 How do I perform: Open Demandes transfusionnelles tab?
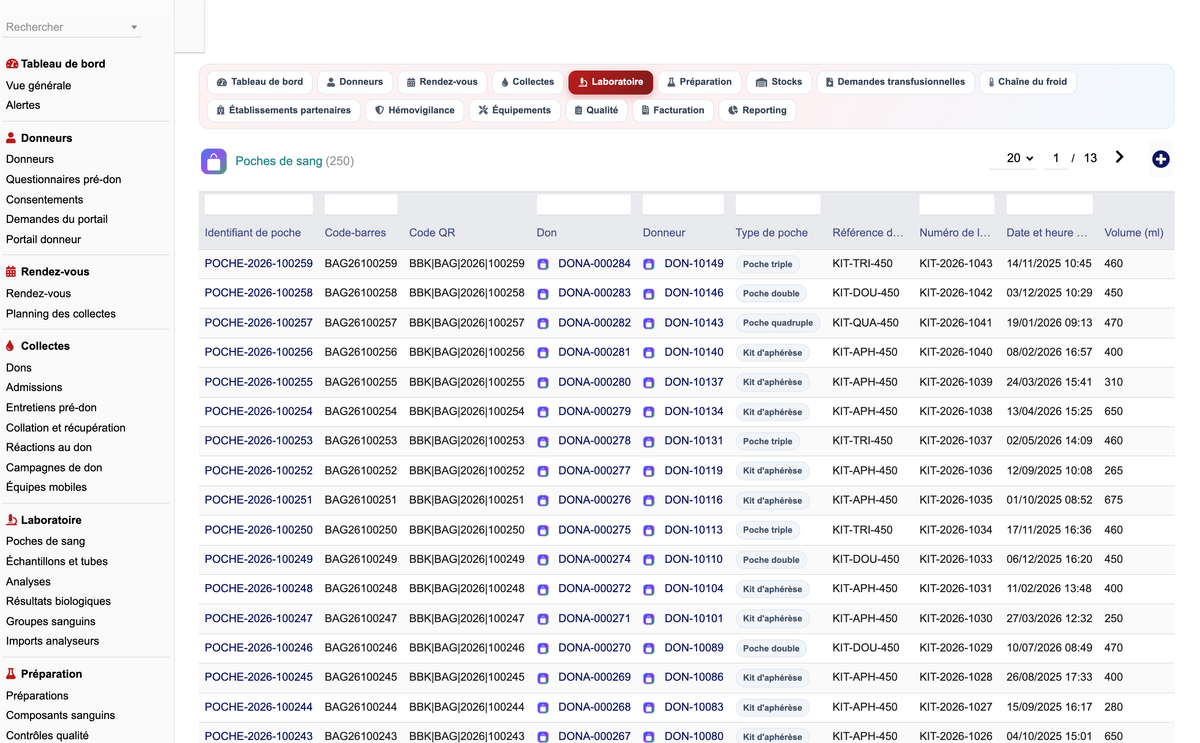click(895, 82)
